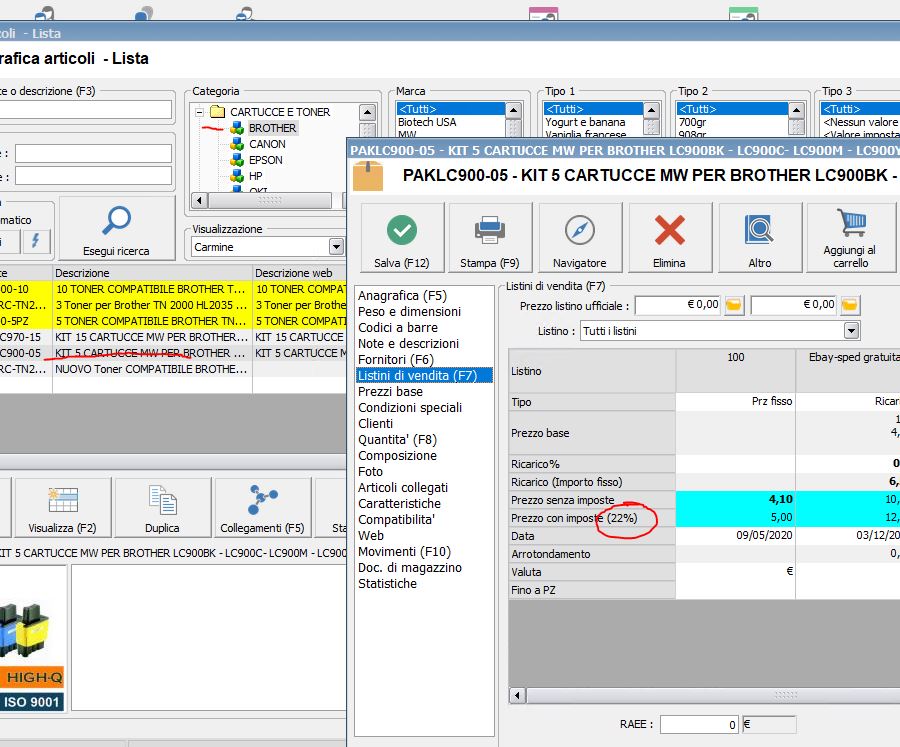Open the Fornitori (F6) section

coord(395,360)
